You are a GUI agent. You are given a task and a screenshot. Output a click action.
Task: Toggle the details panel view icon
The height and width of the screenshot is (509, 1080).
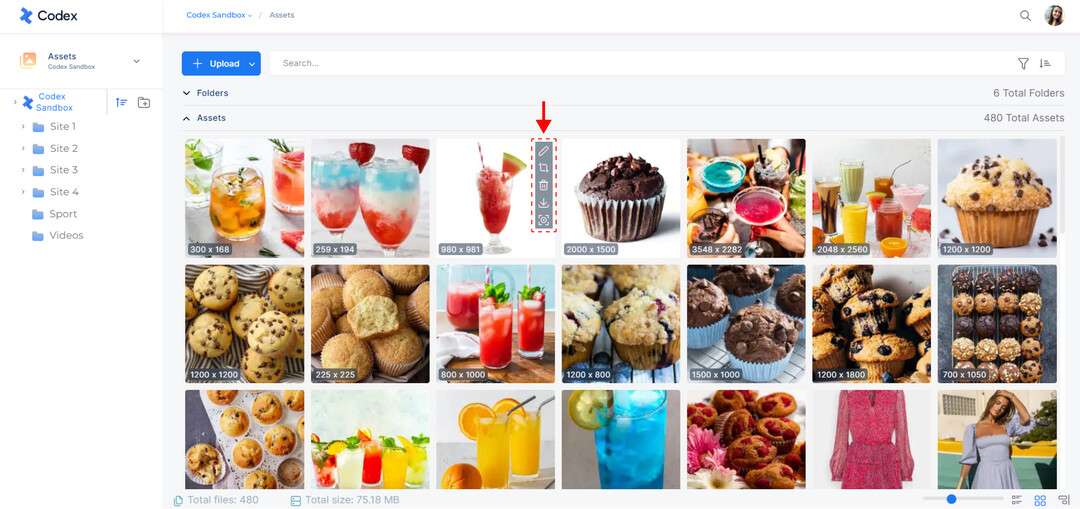pos(1064,500)
